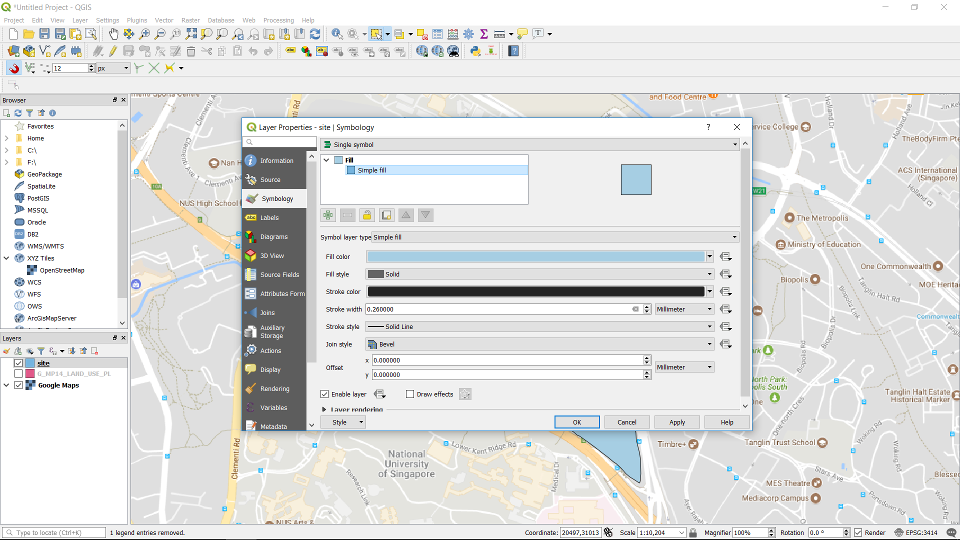960x540 pixels.
Task: Uncheck the Enable layer checkbox
Action: pos(325,394)
